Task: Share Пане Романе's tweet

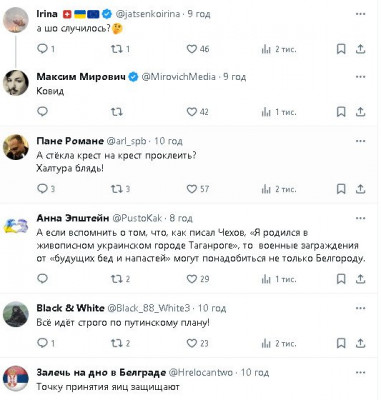Action: click(x=360, y=189)
